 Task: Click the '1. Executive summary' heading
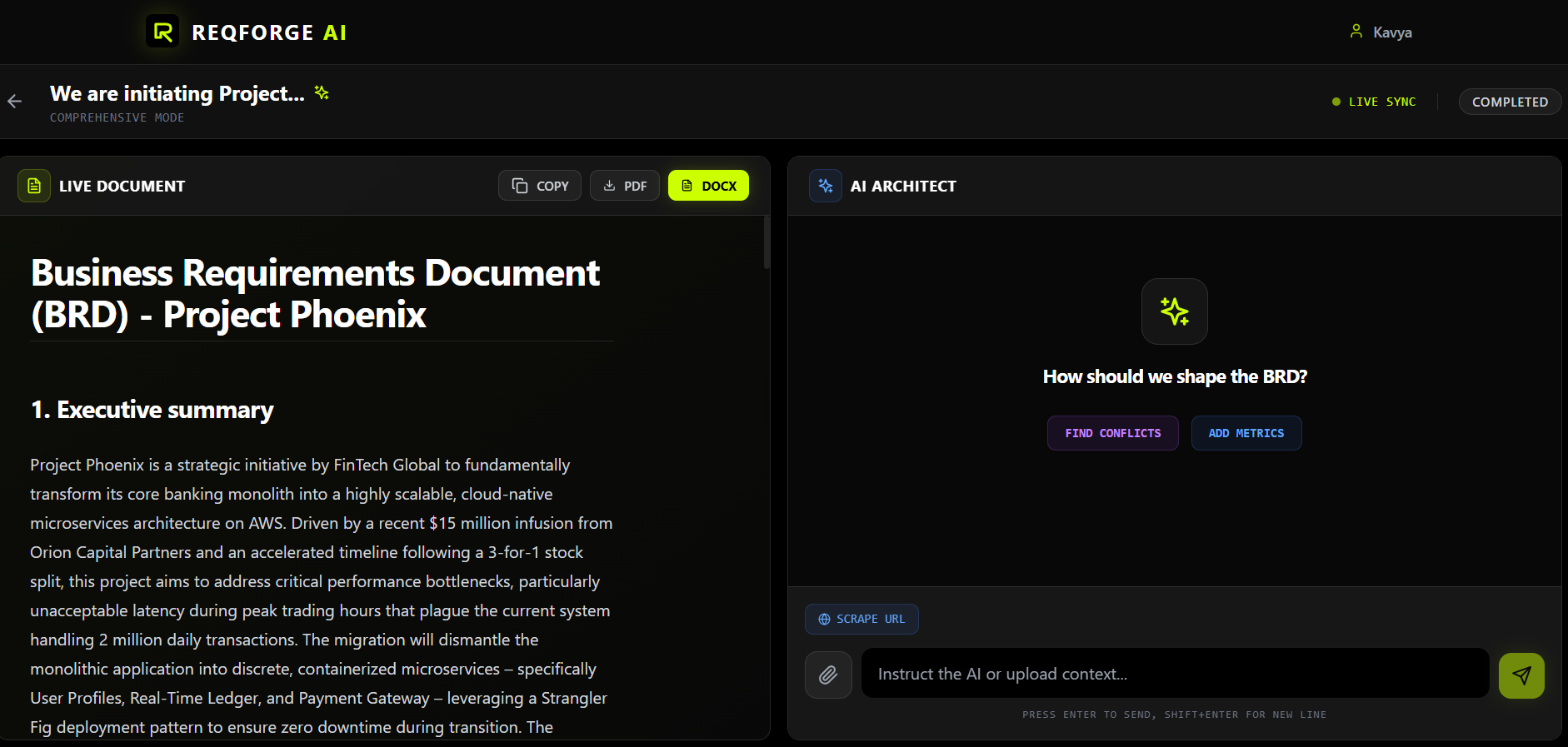[152, 410]
